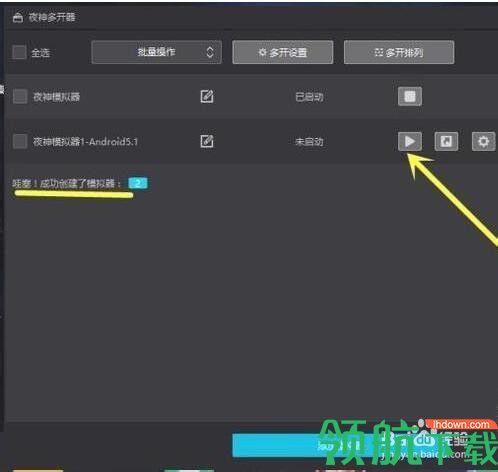Viewport: 498px width, 472px height.
Task: Select the 未启动 status text
Action: tap(309, 142)
